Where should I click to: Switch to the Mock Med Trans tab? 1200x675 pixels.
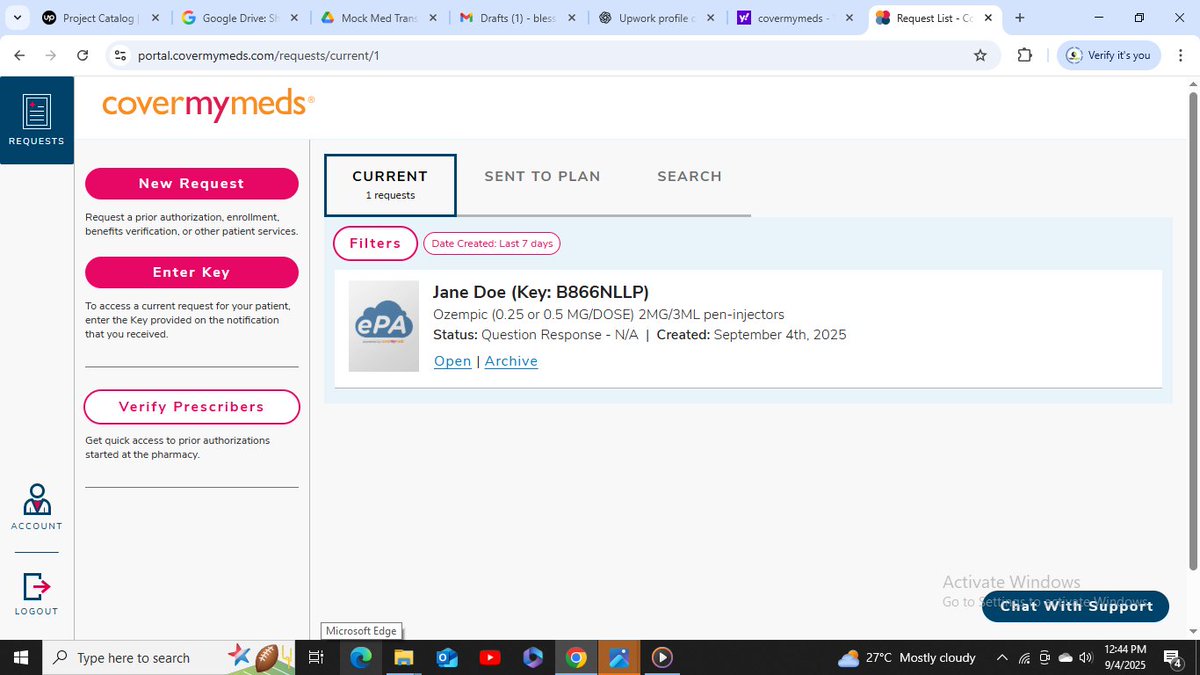point(378,18)
